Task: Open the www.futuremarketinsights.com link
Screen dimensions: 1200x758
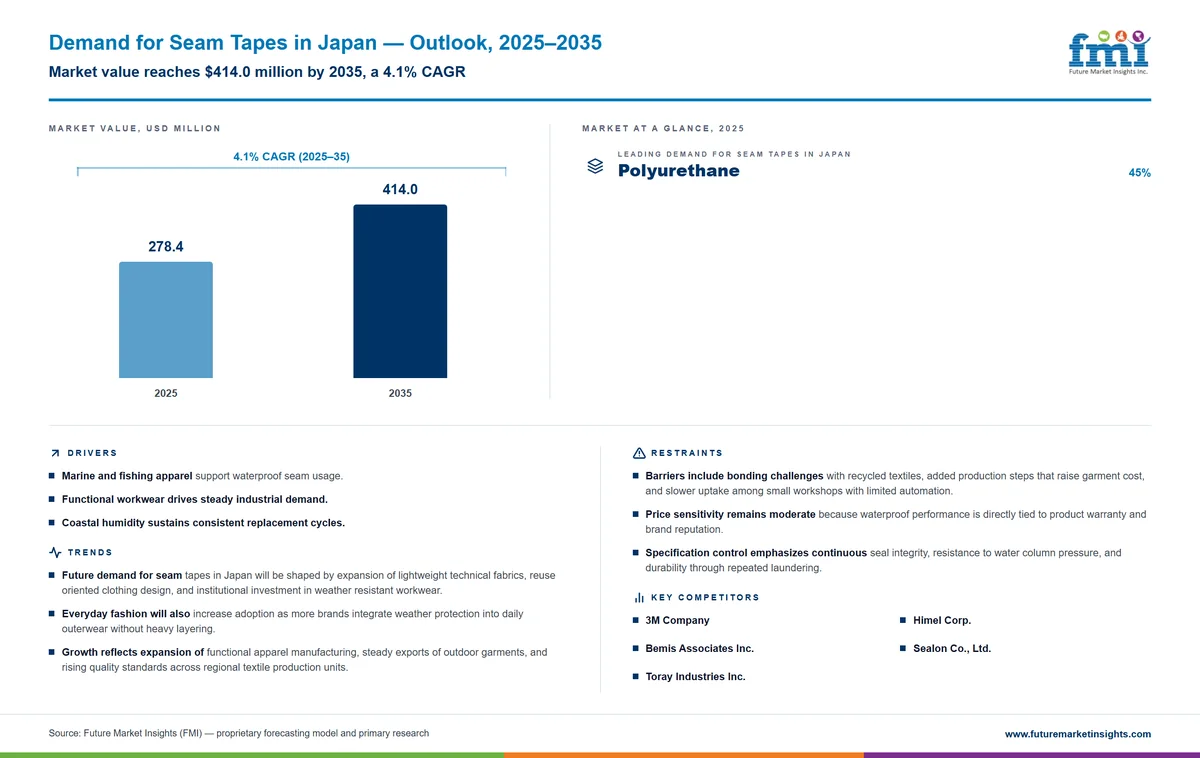Action: [1078, 734]
